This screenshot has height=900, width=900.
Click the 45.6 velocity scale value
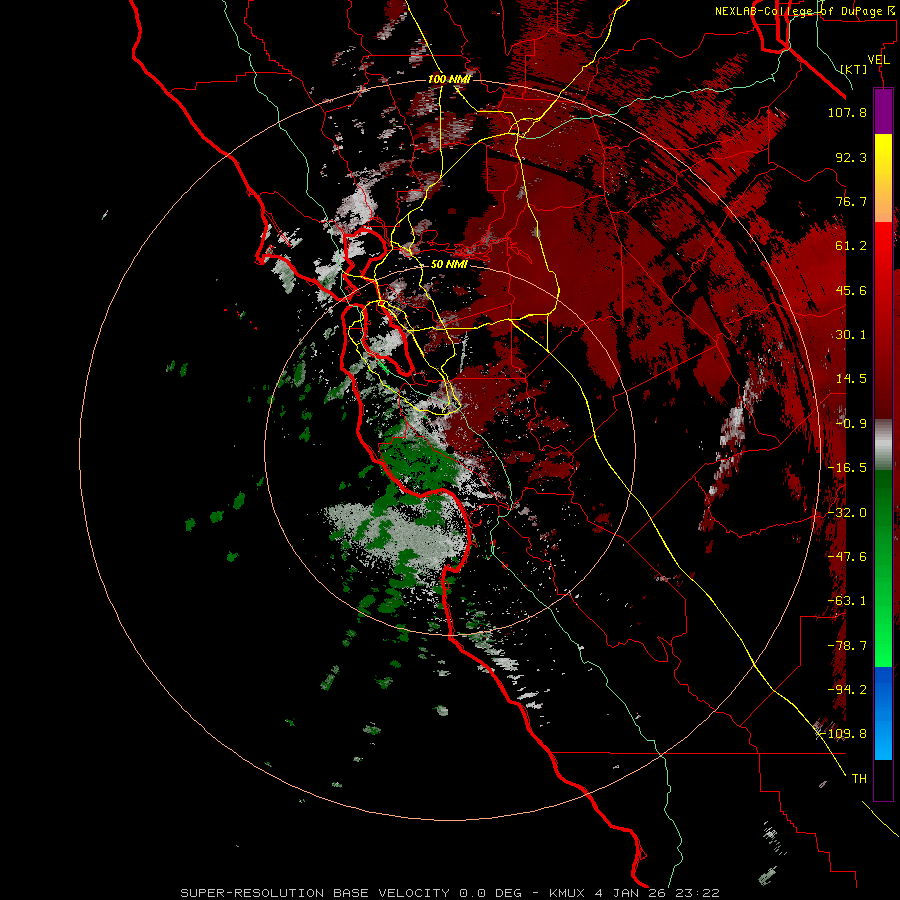851,290
